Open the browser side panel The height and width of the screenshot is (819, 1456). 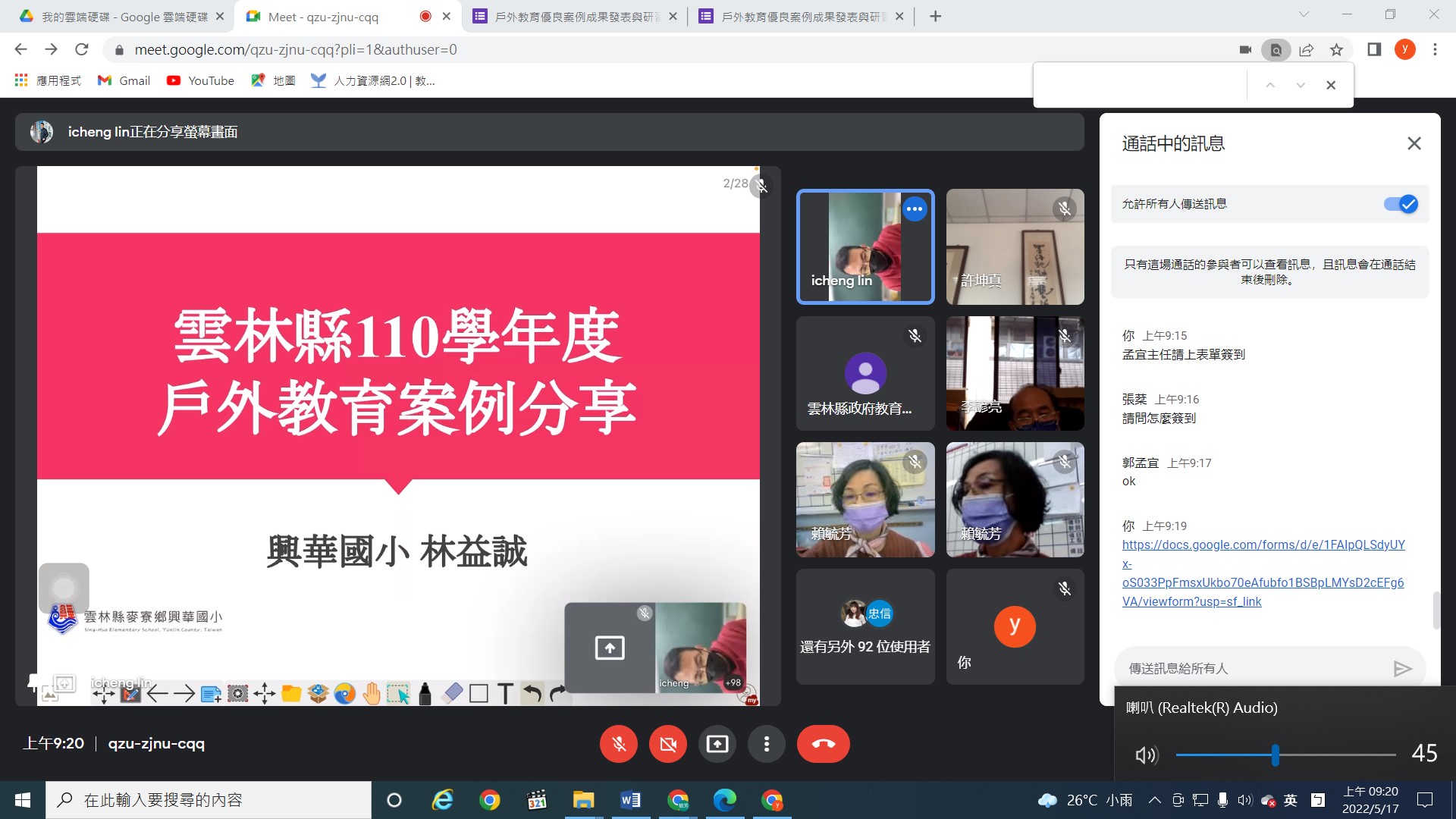coord(1373,49)
